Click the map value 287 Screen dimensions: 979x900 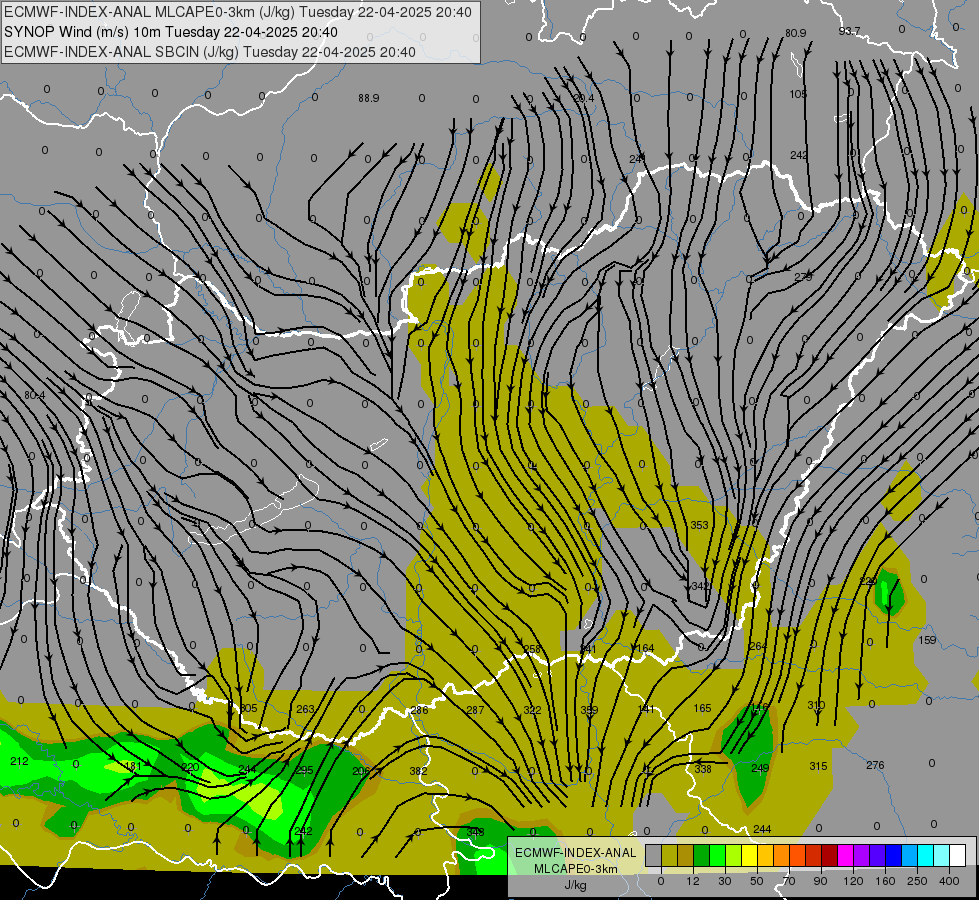(x=475, y=710)
